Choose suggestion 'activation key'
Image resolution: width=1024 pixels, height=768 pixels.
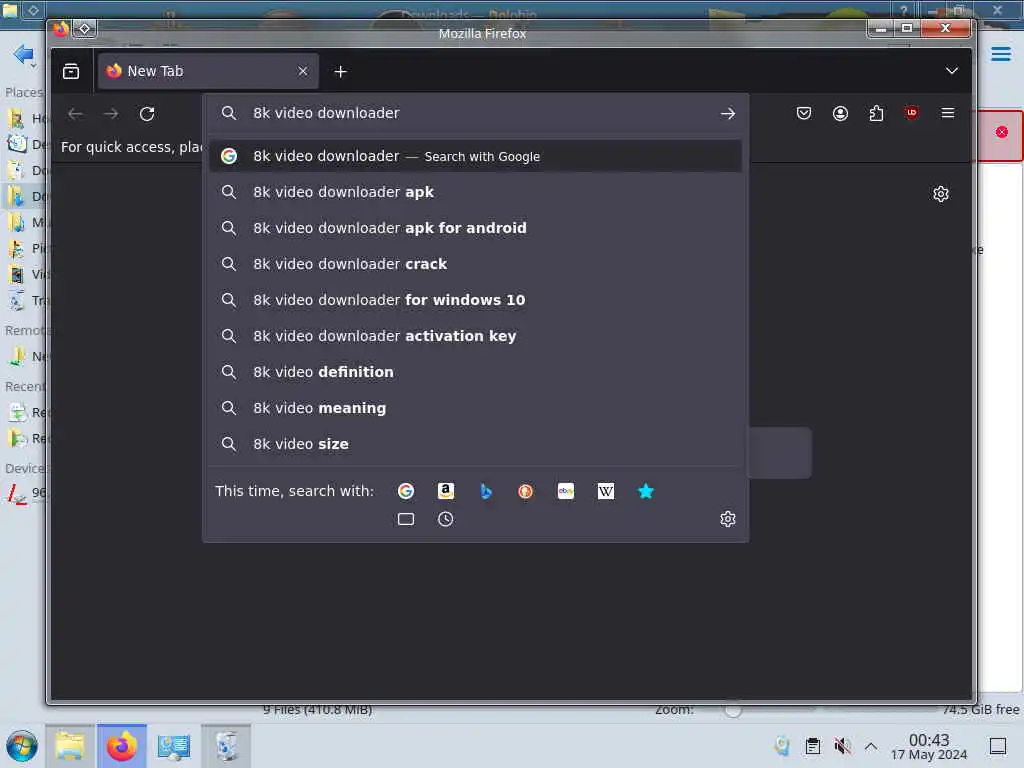tap(475, 336)
